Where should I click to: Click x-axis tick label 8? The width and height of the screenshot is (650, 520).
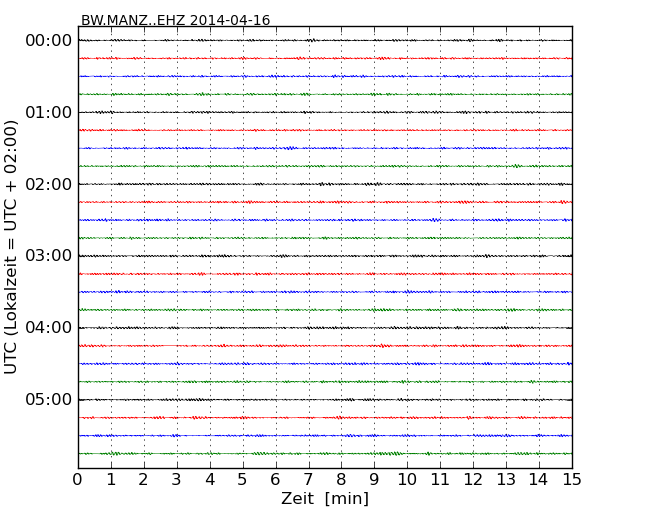tap(341, 479)
